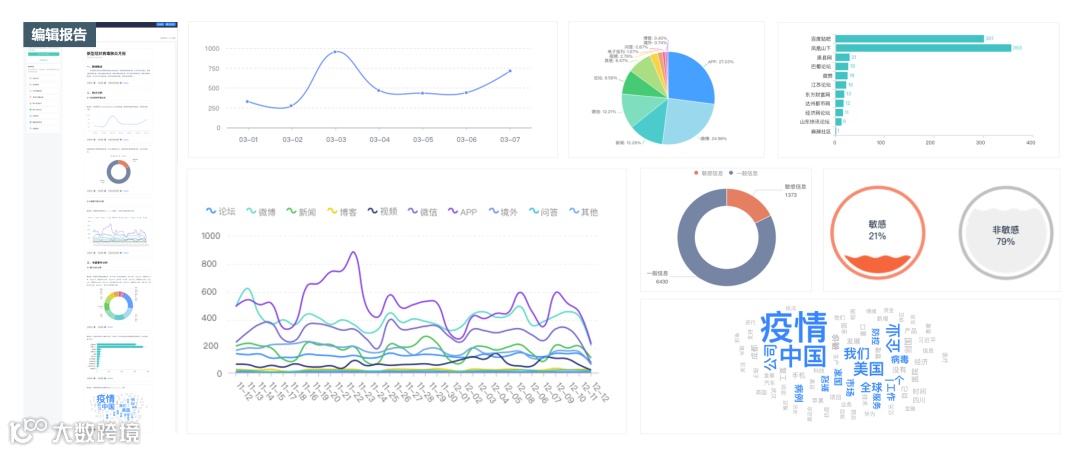The width and height of the screenshot is (1080, 452).
Task: Click the 经济网论坛 bar chart label
Action: (x=820, y=112)
